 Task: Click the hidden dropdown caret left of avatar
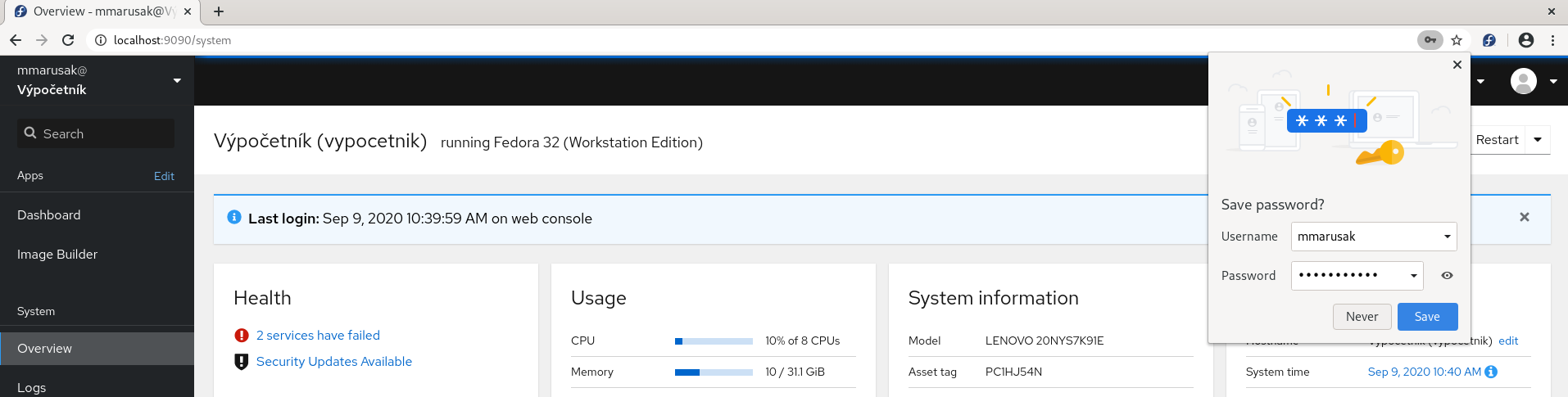pos(1480,81)
